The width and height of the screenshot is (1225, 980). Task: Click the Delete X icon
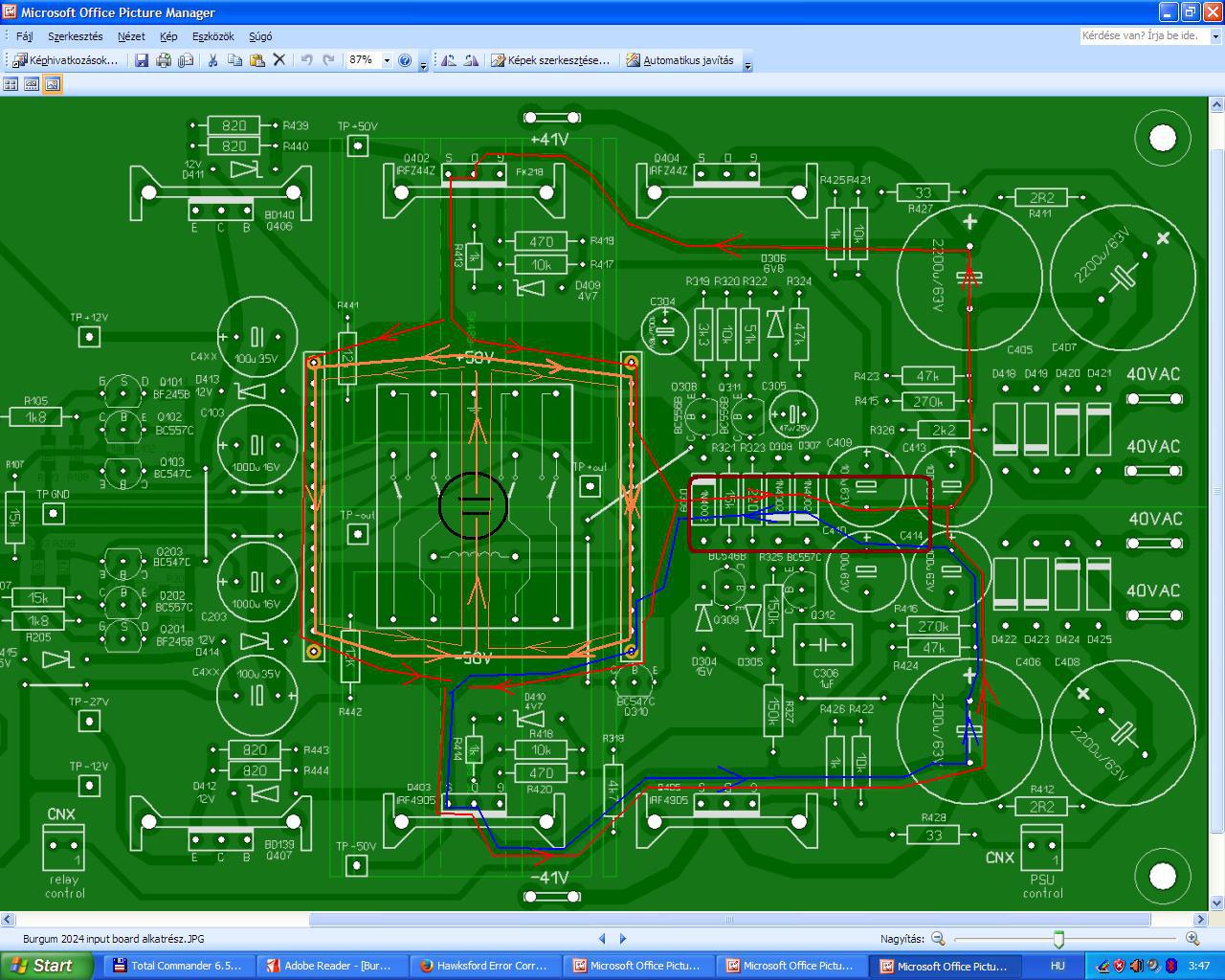(279, 60)
